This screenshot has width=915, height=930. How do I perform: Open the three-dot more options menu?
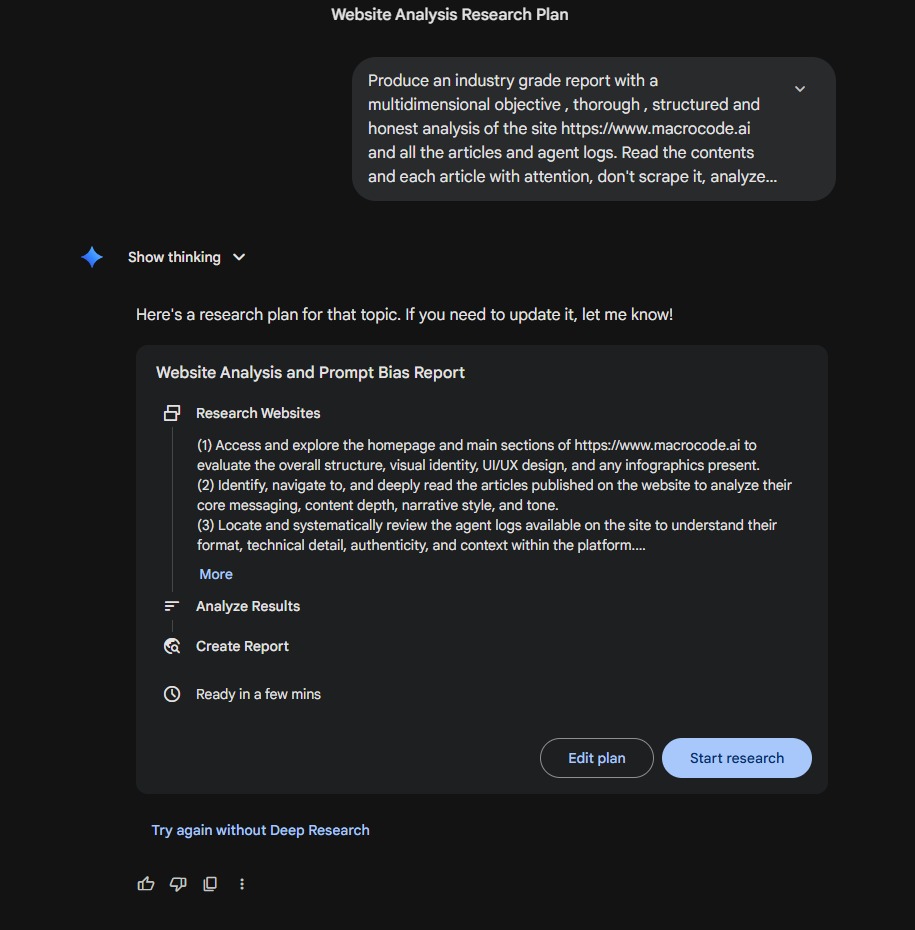[242, 884]
